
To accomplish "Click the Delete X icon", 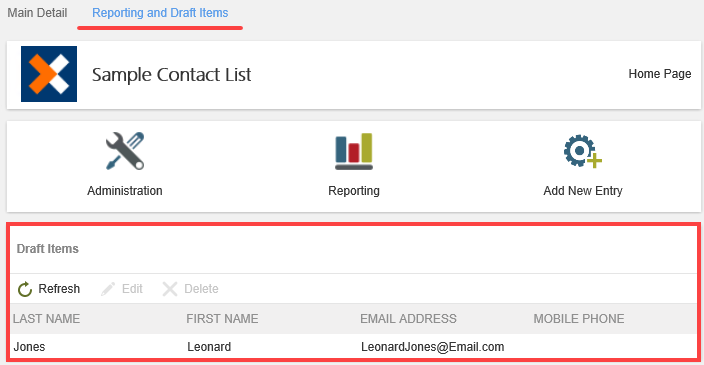I will click(x=170, y=289).
